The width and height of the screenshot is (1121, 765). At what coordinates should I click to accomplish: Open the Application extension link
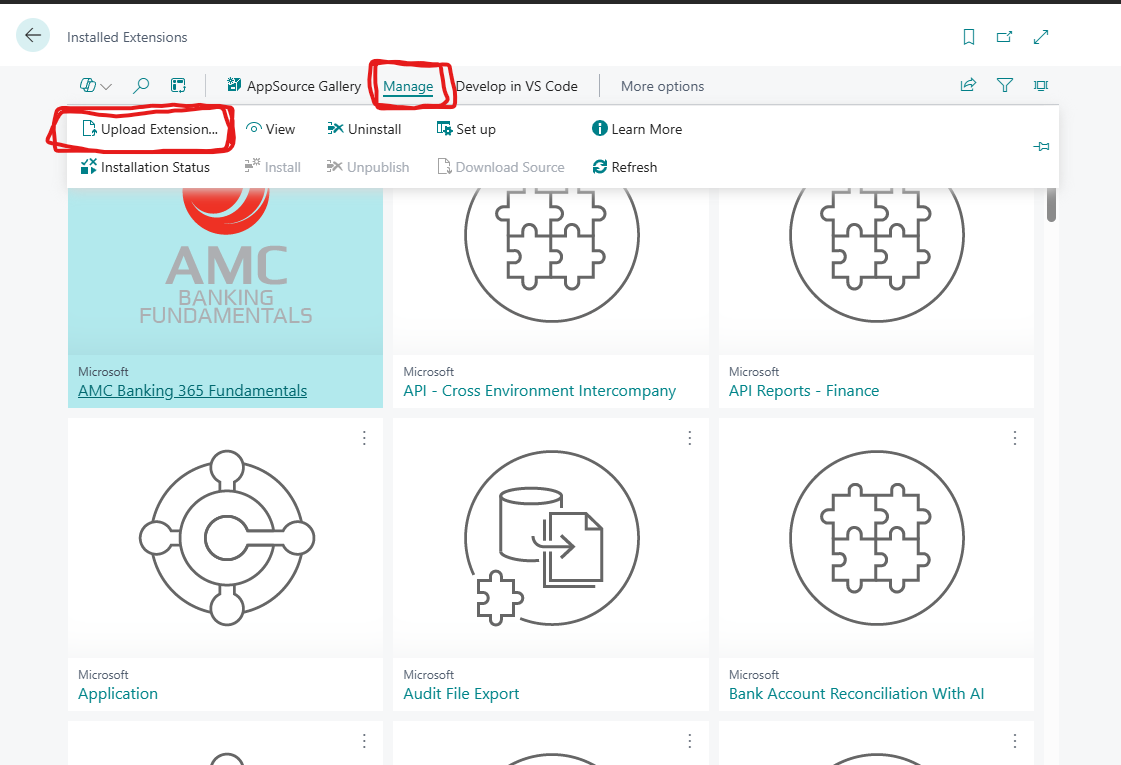pyautogui.click(x=118, y=694)
